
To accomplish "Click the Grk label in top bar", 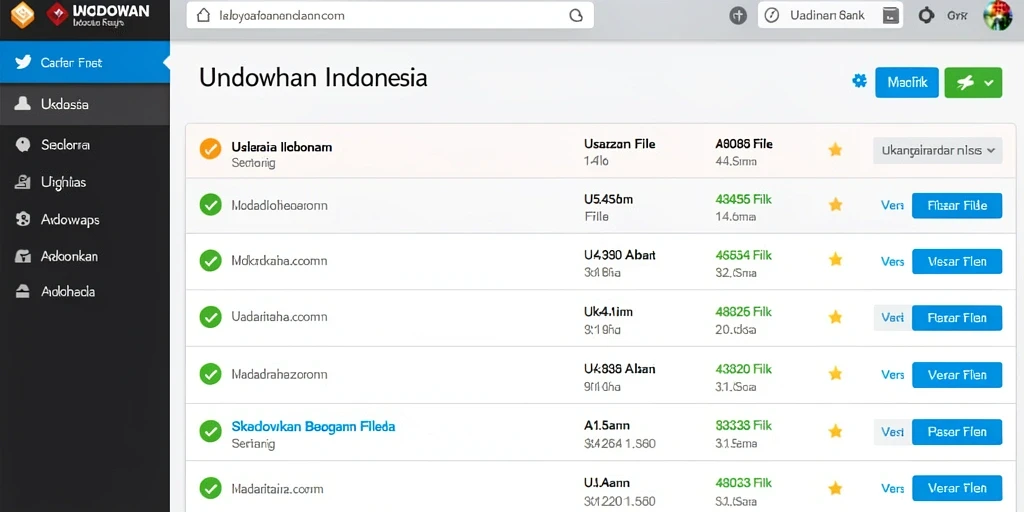I will coord(956,15).
